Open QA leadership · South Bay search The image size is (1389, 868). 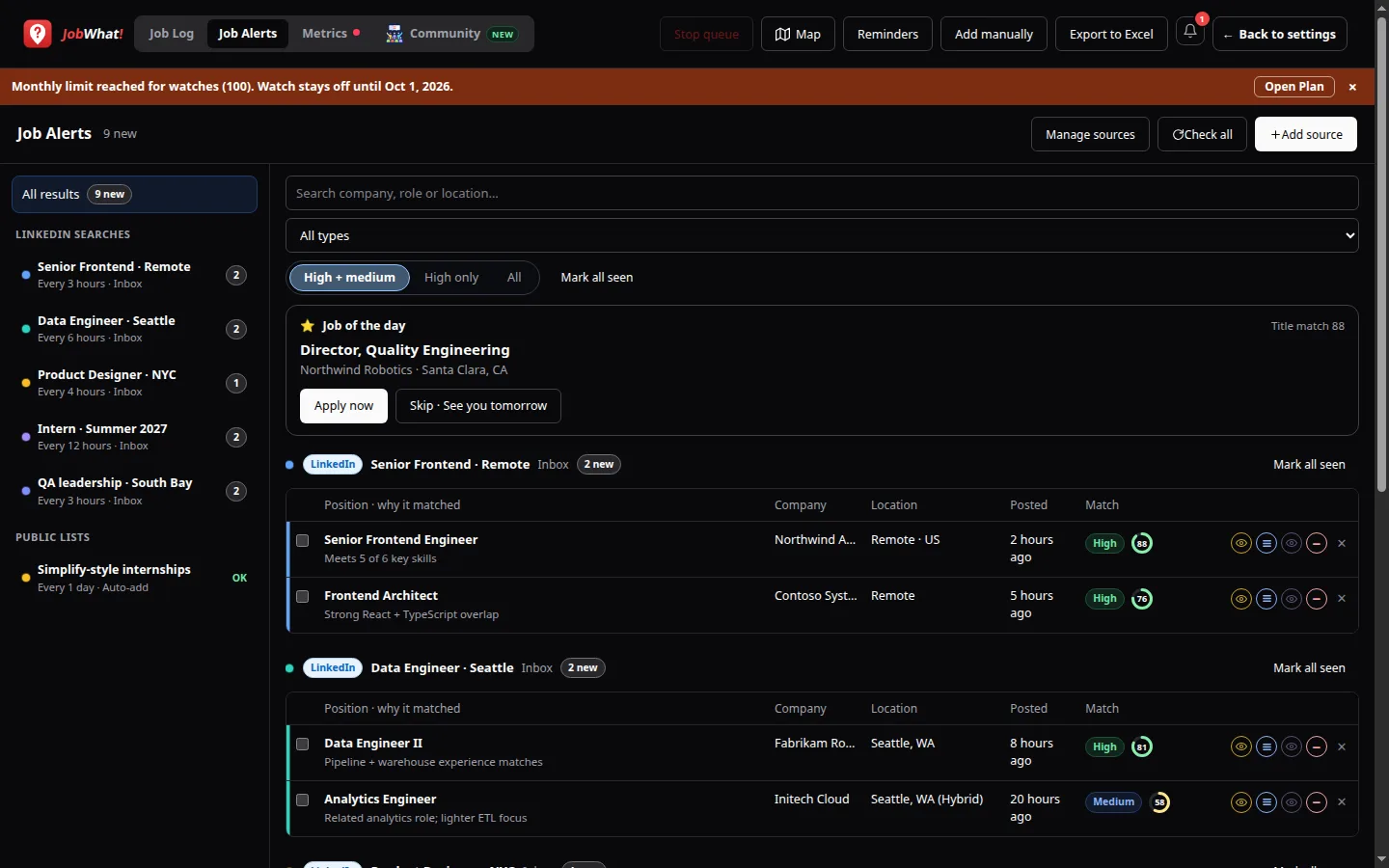[x=134, y=491]
